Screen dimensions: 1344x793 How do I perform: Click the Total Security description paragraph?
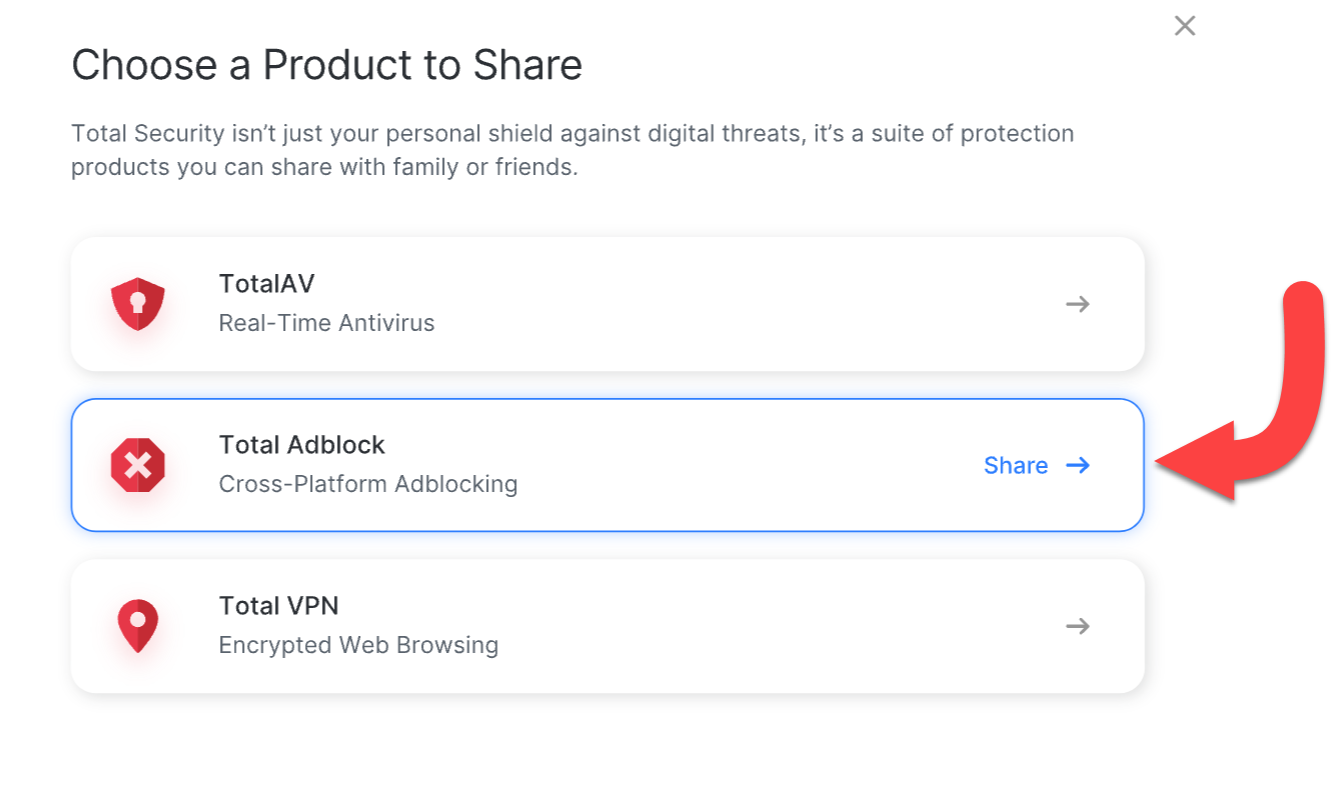572,150
